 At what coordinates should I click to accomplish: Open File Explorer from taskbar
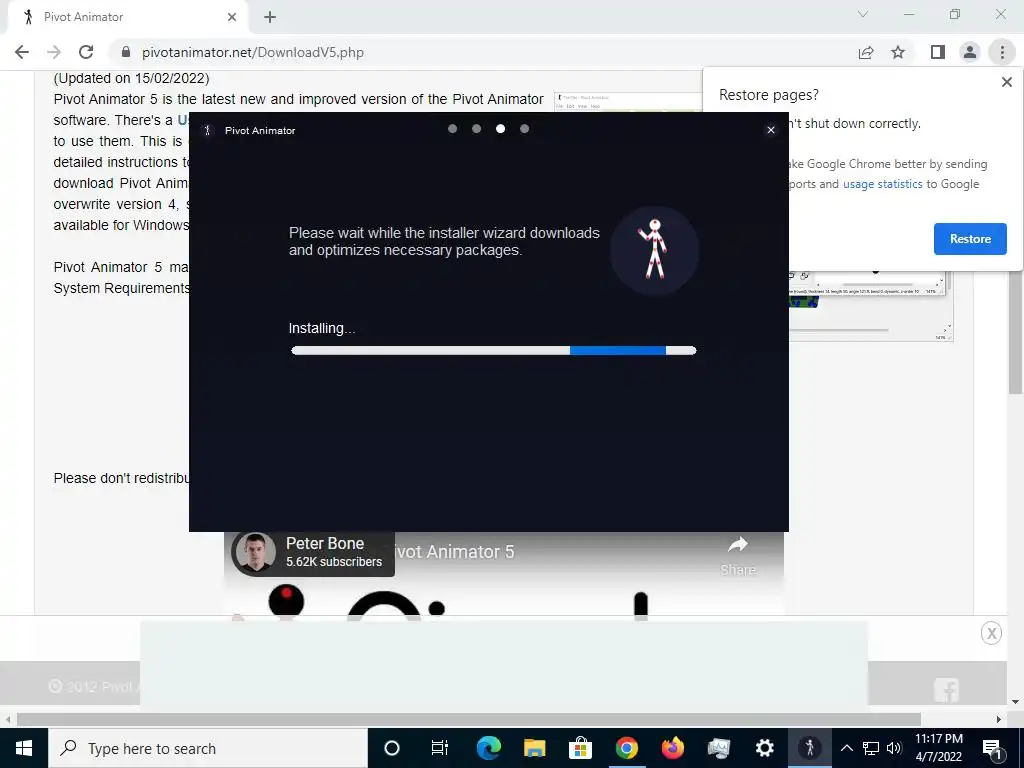(x=534, y=748)
